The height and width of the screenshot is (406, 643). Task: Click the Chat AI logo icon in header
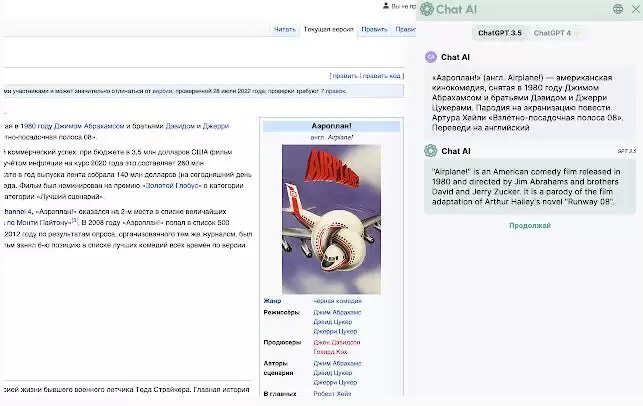[426, 9]
